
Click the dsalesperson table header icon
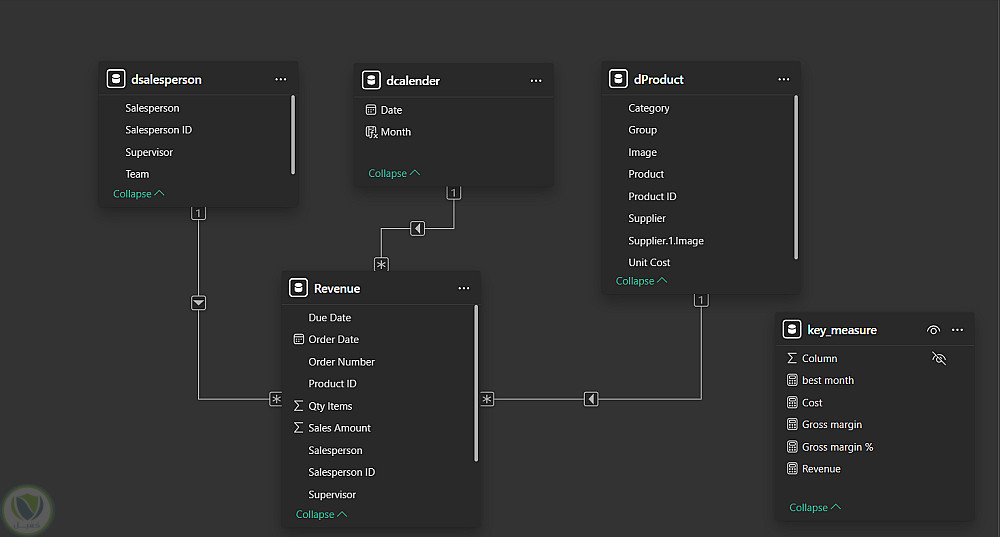(116, 79)
